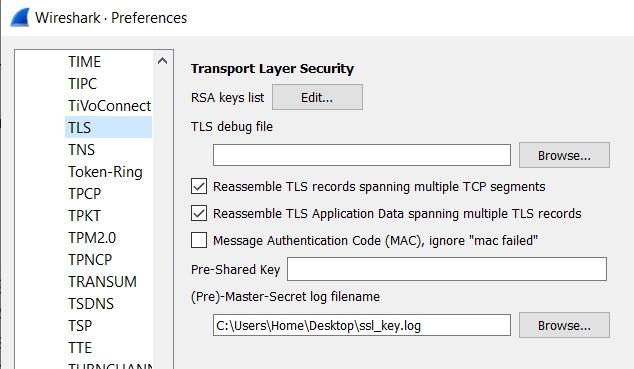
Task: Open TiVoConnect protocol preferences
Action: coord(109,105)
